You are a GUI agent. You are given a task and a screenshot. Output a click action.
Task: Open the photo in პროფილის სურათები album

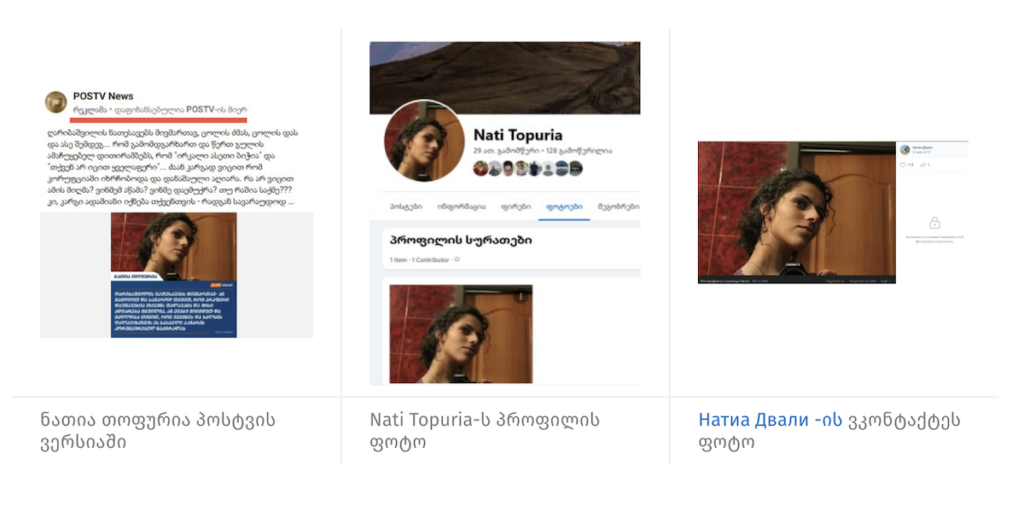460,333
